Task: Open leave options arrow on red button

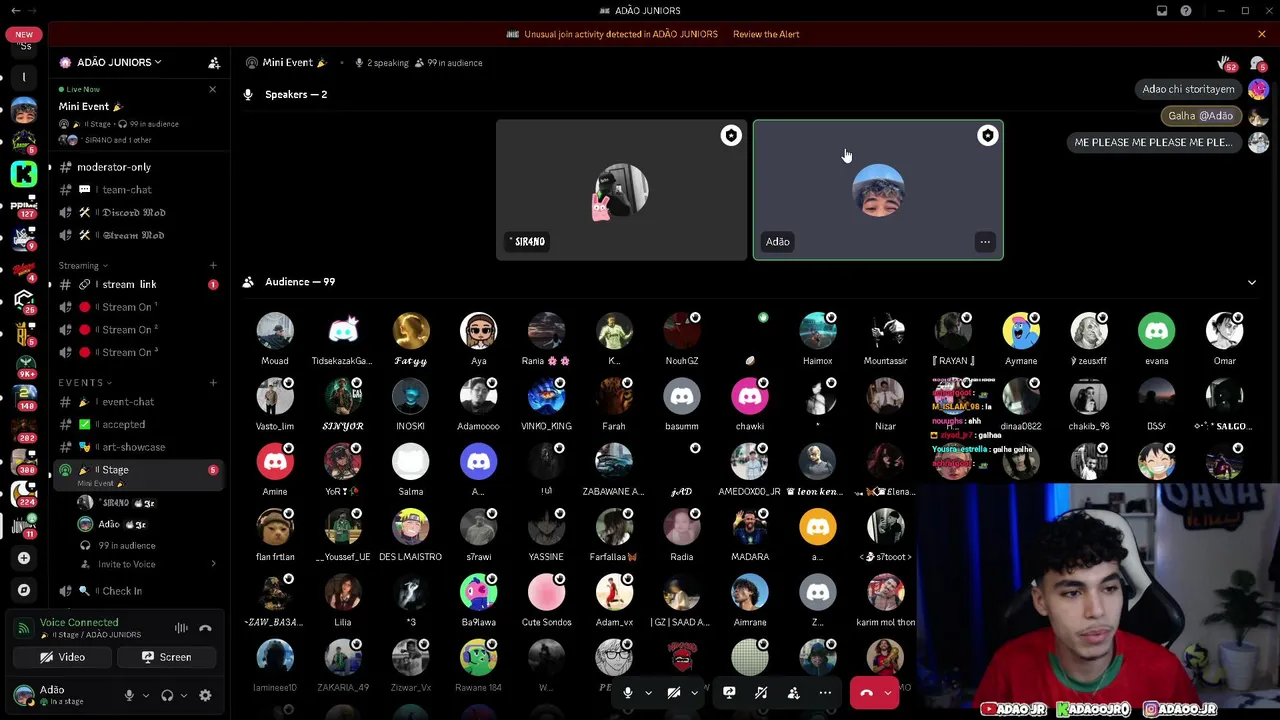Action: click(x=887, y=692)
